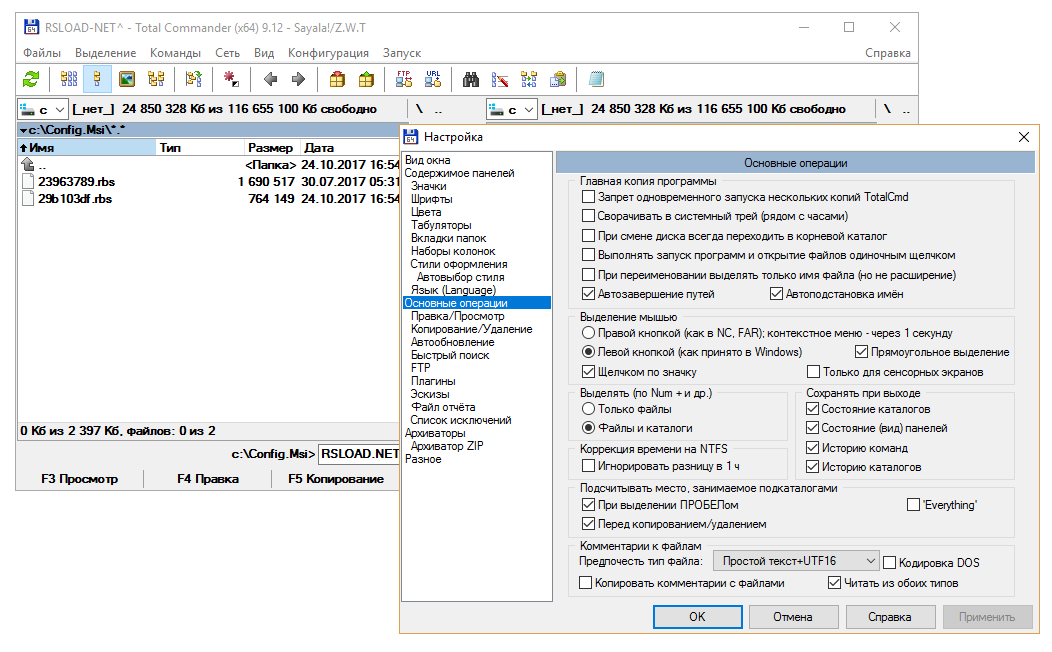Screen dimensions: 1052x652
Task: Open the FTP connect toolbar icon
Action: pos(404,79)
